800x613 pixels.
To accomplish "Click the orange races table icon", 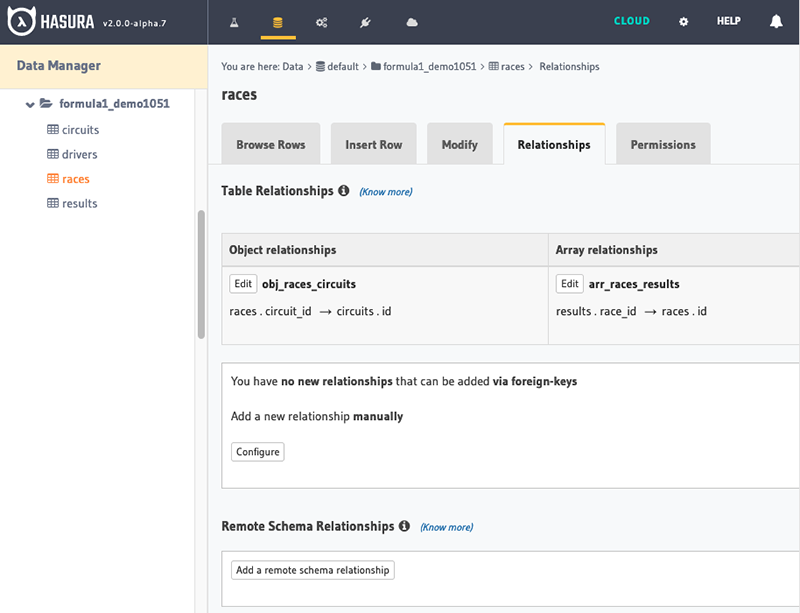I will click(x=53, y=178).
